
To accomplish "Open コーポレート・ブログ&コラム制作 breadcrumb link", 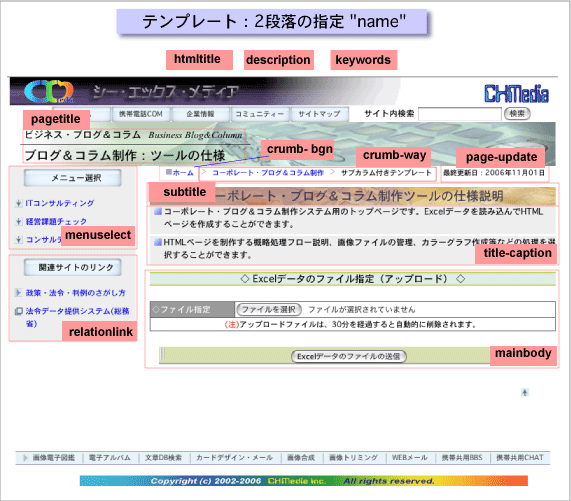I will click(268, 173).
